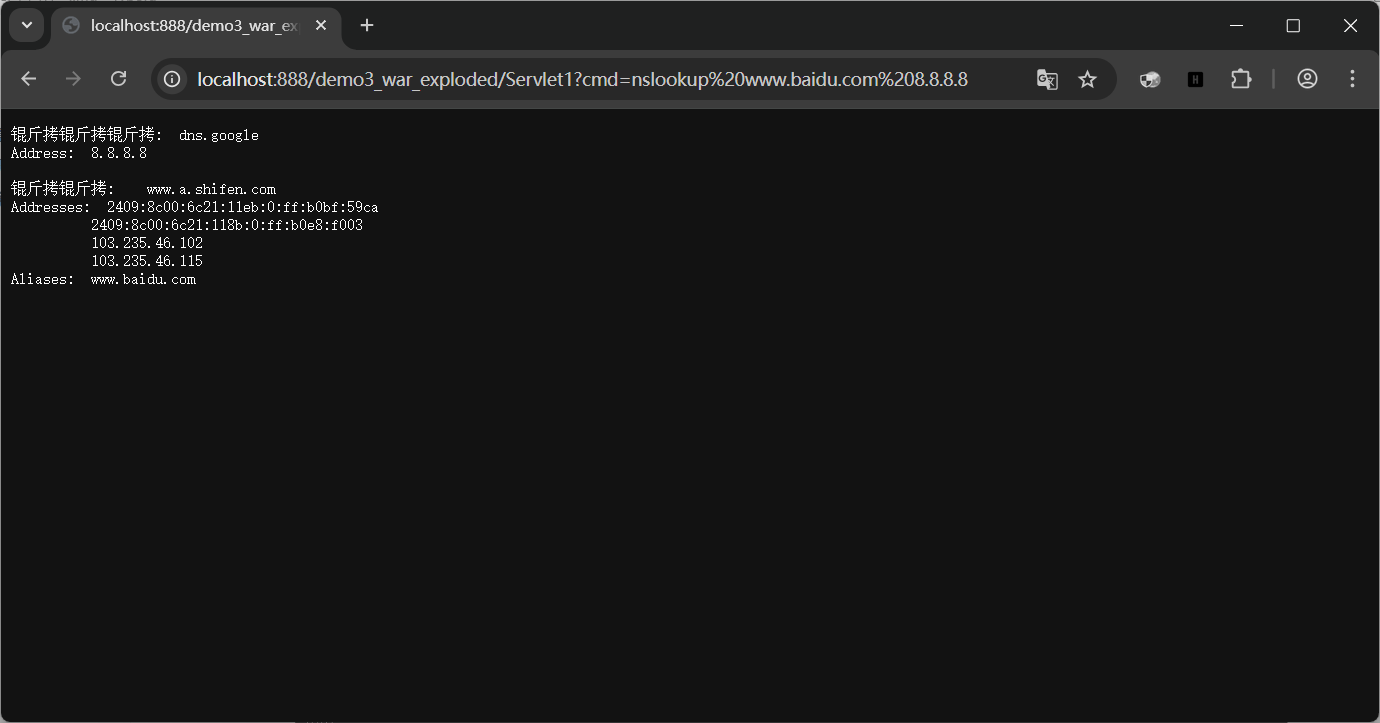The image size is (1380, 723).
Task: Select the localhost:888/demo3_war tab
Action: 190,26
